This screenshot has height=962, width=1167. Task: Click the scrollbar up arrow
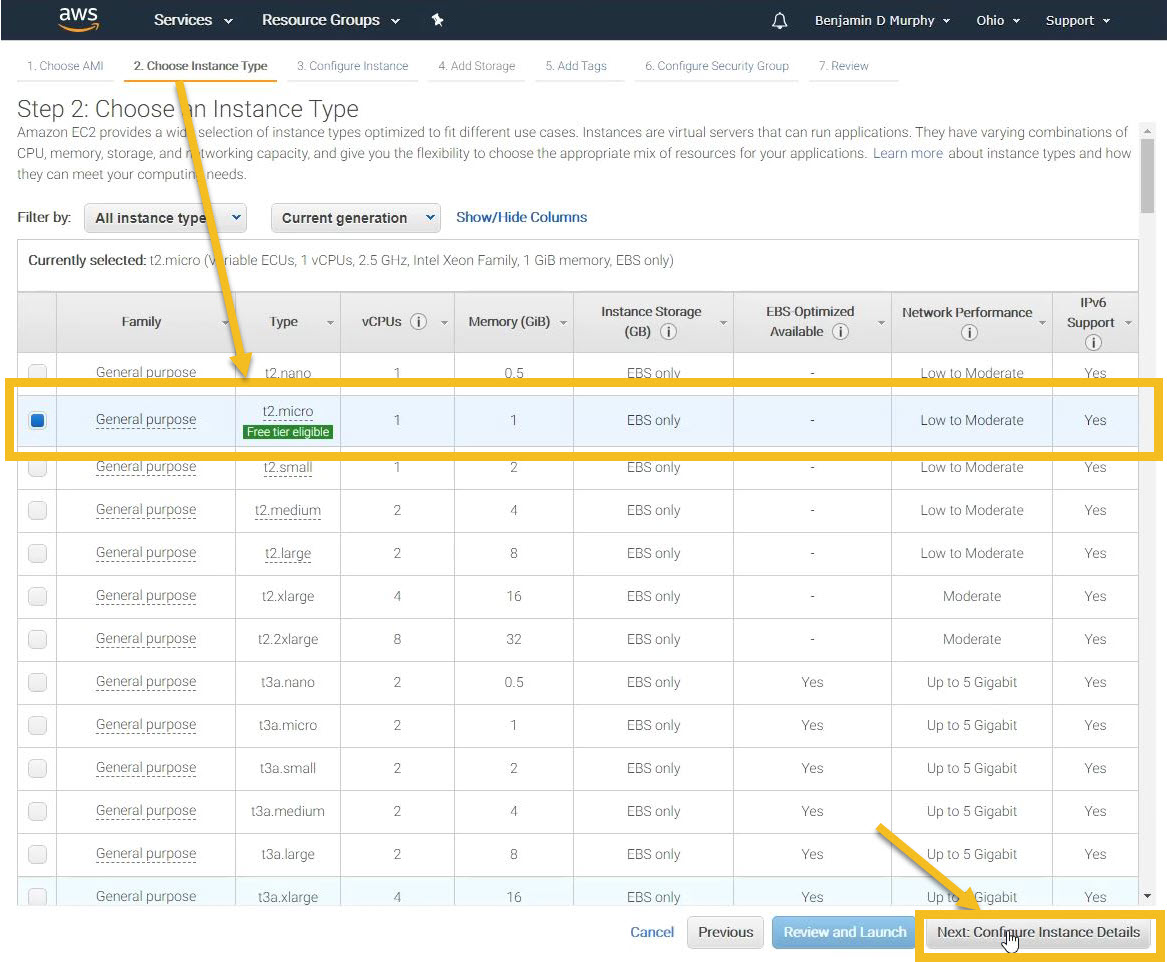[1147, 131]
